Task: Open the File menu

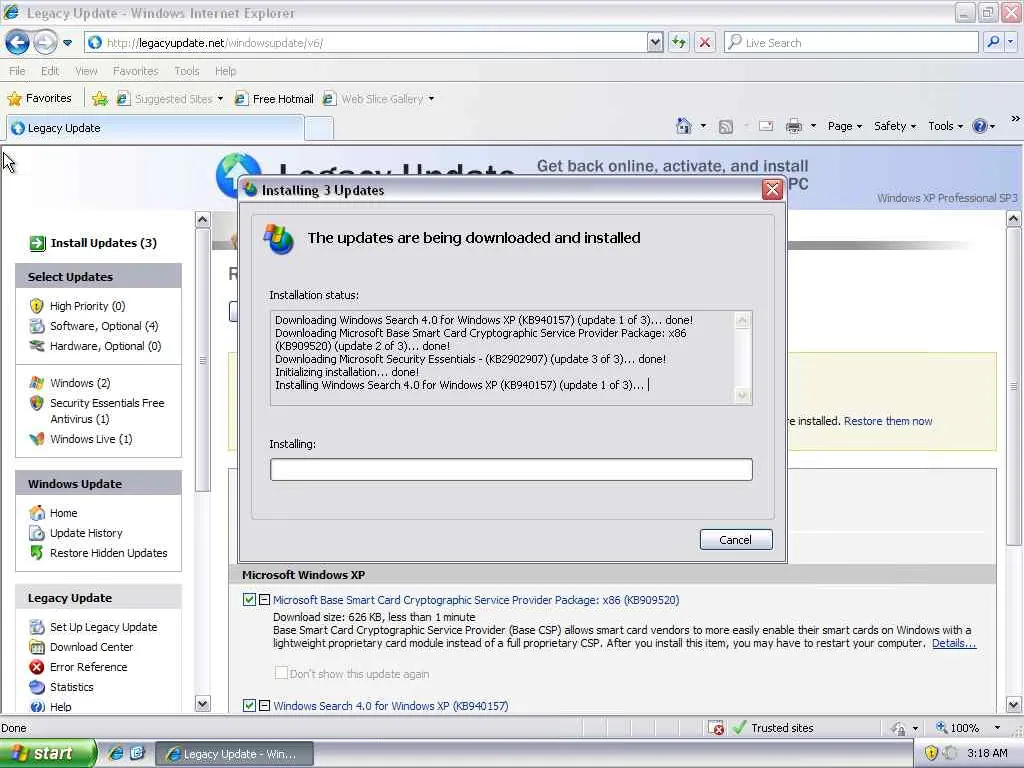Action: [18, 71]
